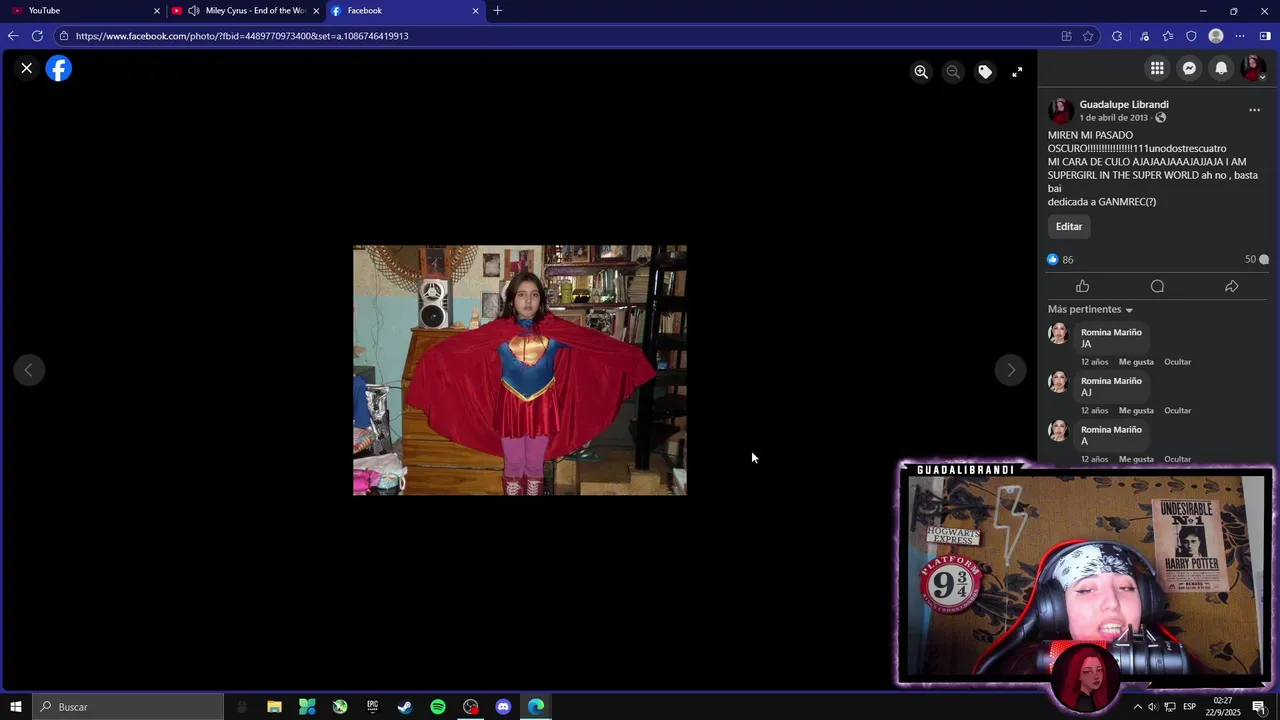The width and height of the screenshot is (1280, 720).
Task: Open Steam from the taskbar
Action: coord(405,707)
